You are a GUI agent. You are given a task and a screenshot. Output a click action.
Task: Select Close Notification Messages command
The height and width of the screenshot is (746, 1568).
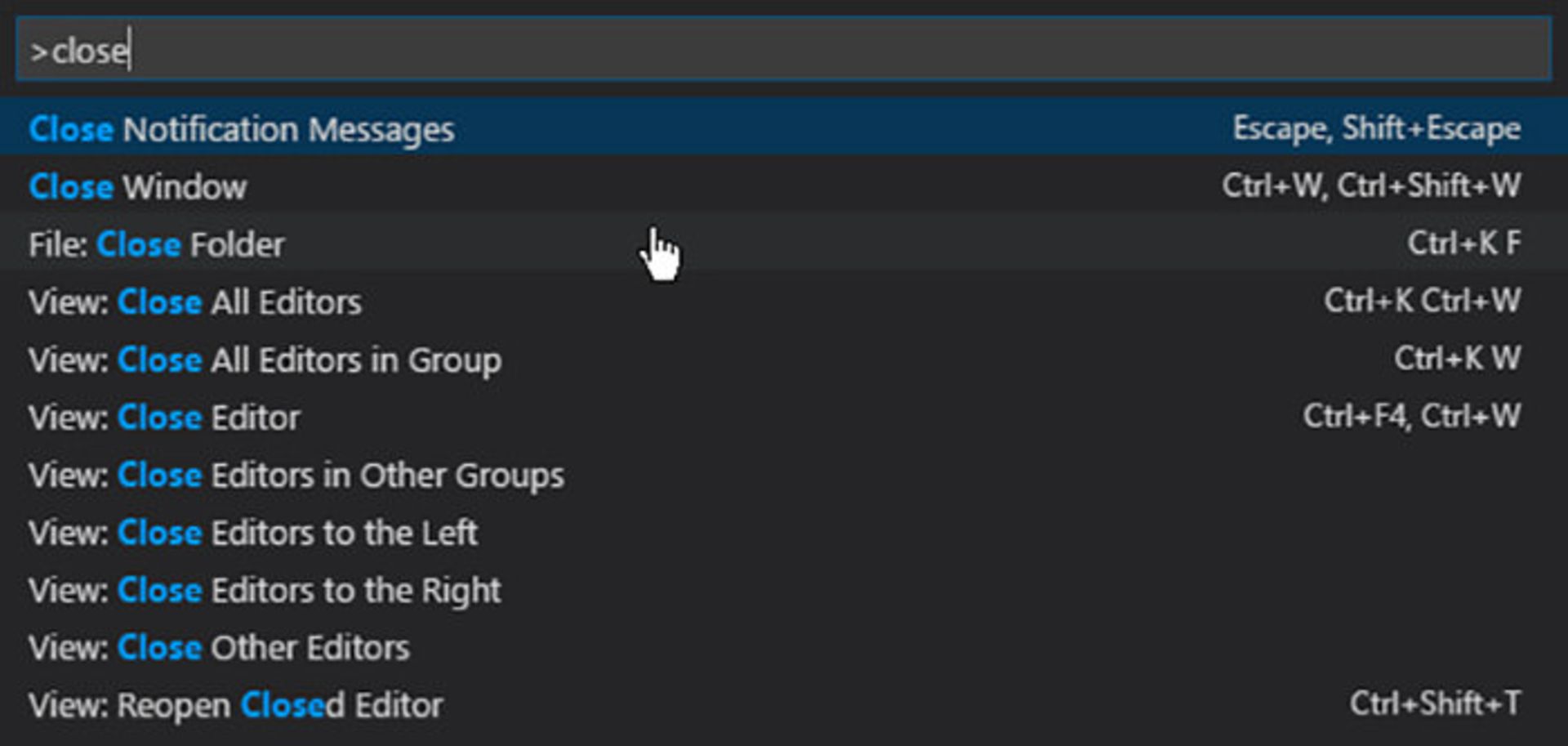784,128
